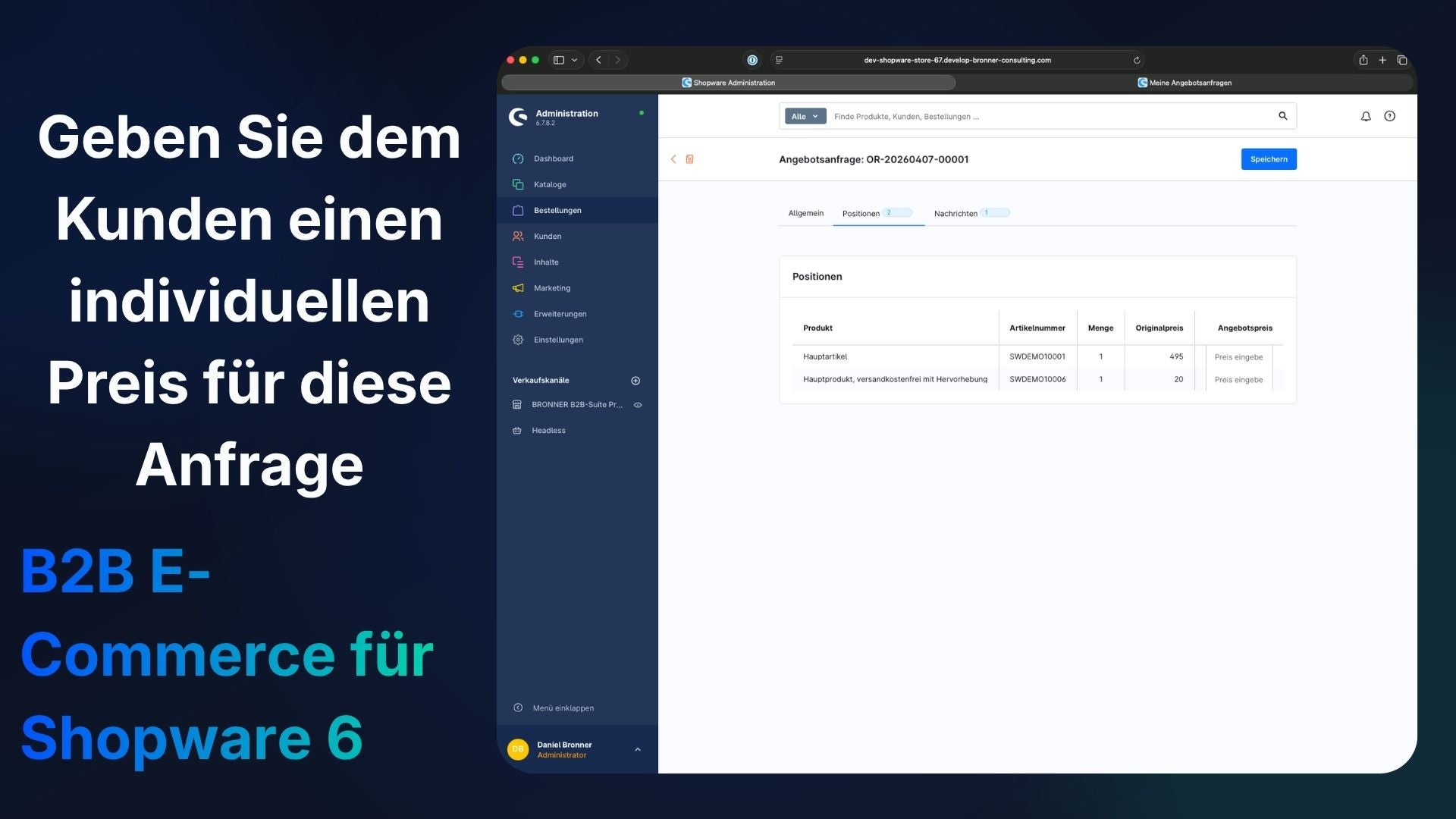
Task: Click the search field Finde Produkte, Kunden, Bestellungen
Action: [1050, 116]
